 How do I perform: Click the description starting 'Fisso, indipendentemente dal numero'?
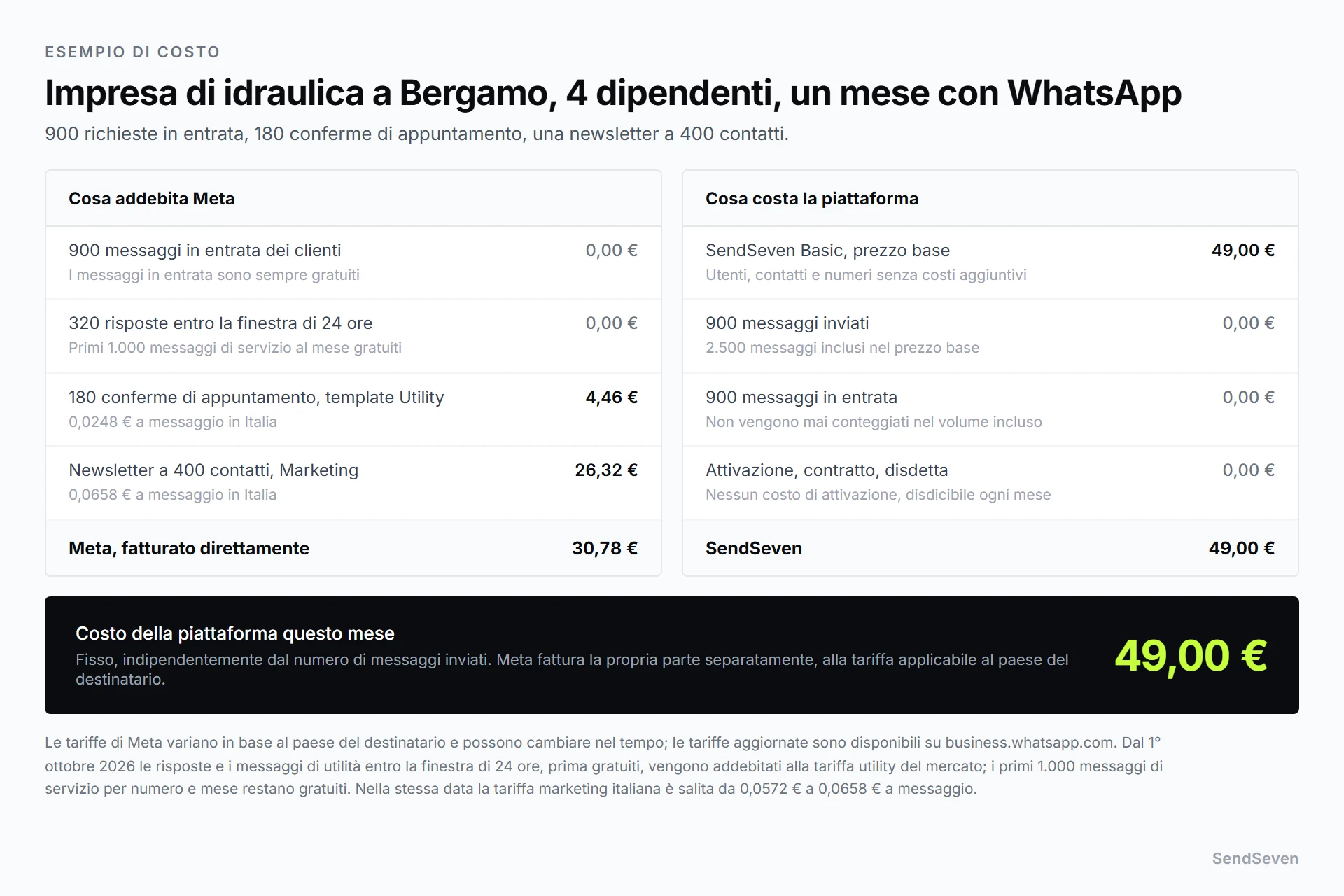point(572,669)
